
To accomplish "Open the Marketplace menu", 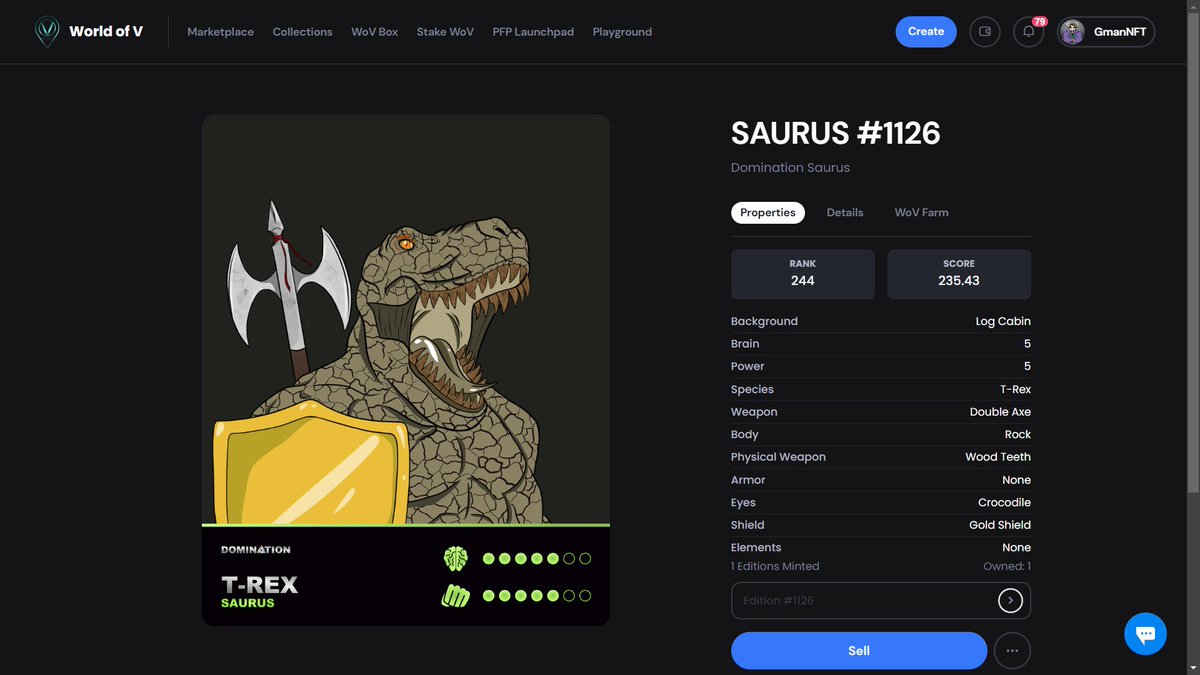I will (x=220, y=32).
